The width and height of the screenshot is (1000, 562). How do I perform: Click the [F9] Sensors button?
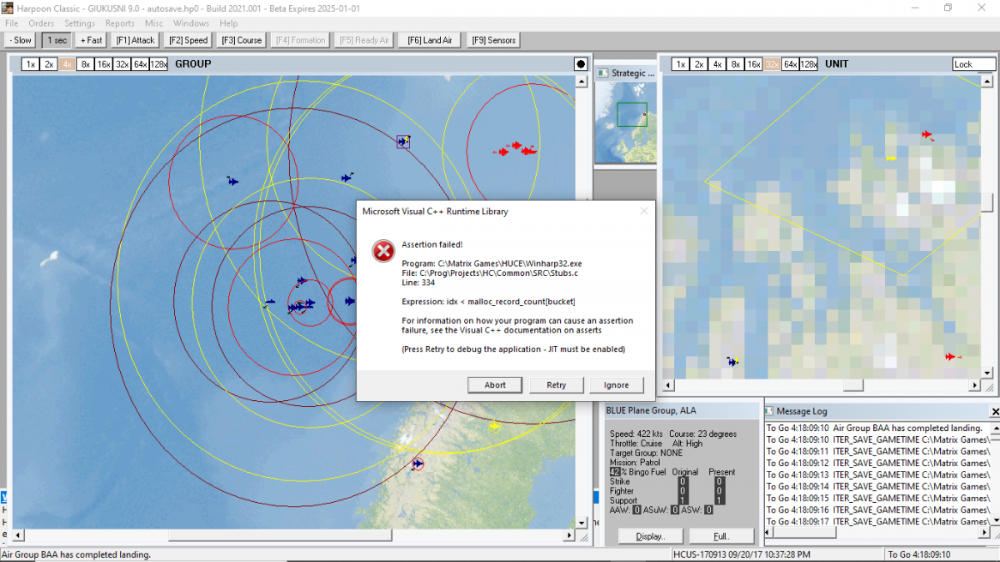(494, 40)
